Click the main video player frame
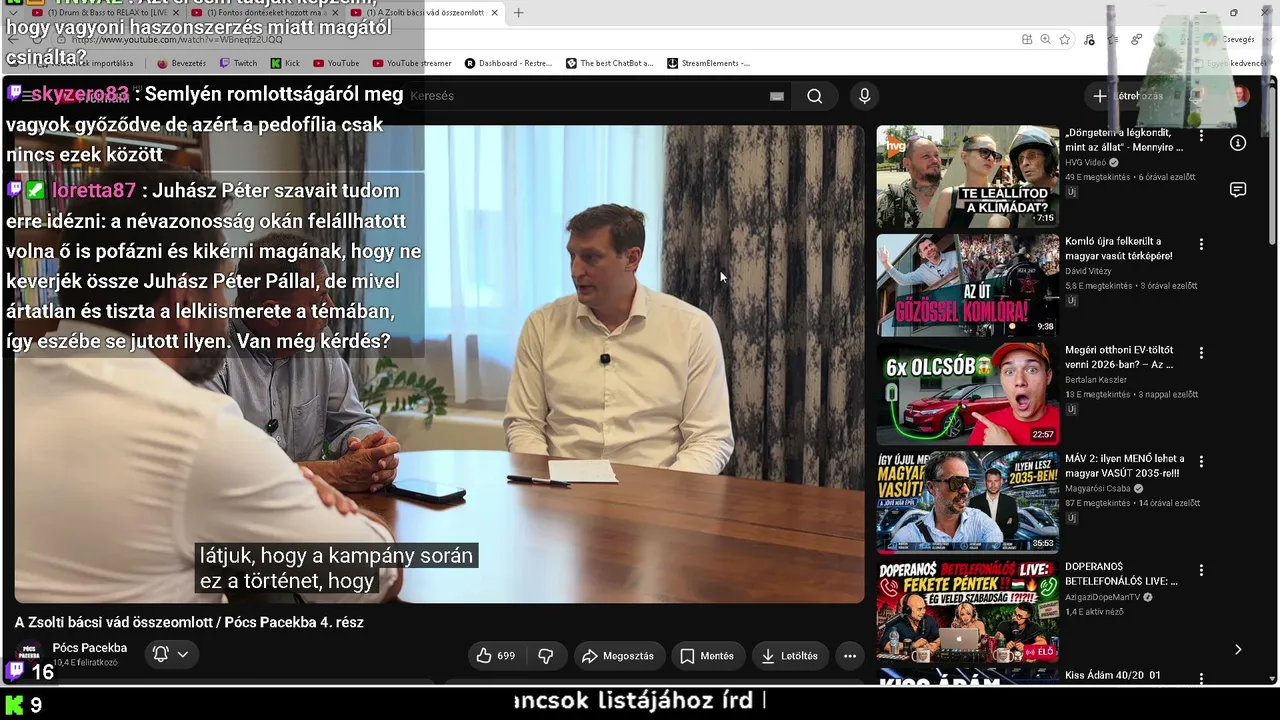 click(x=439, y=364)
